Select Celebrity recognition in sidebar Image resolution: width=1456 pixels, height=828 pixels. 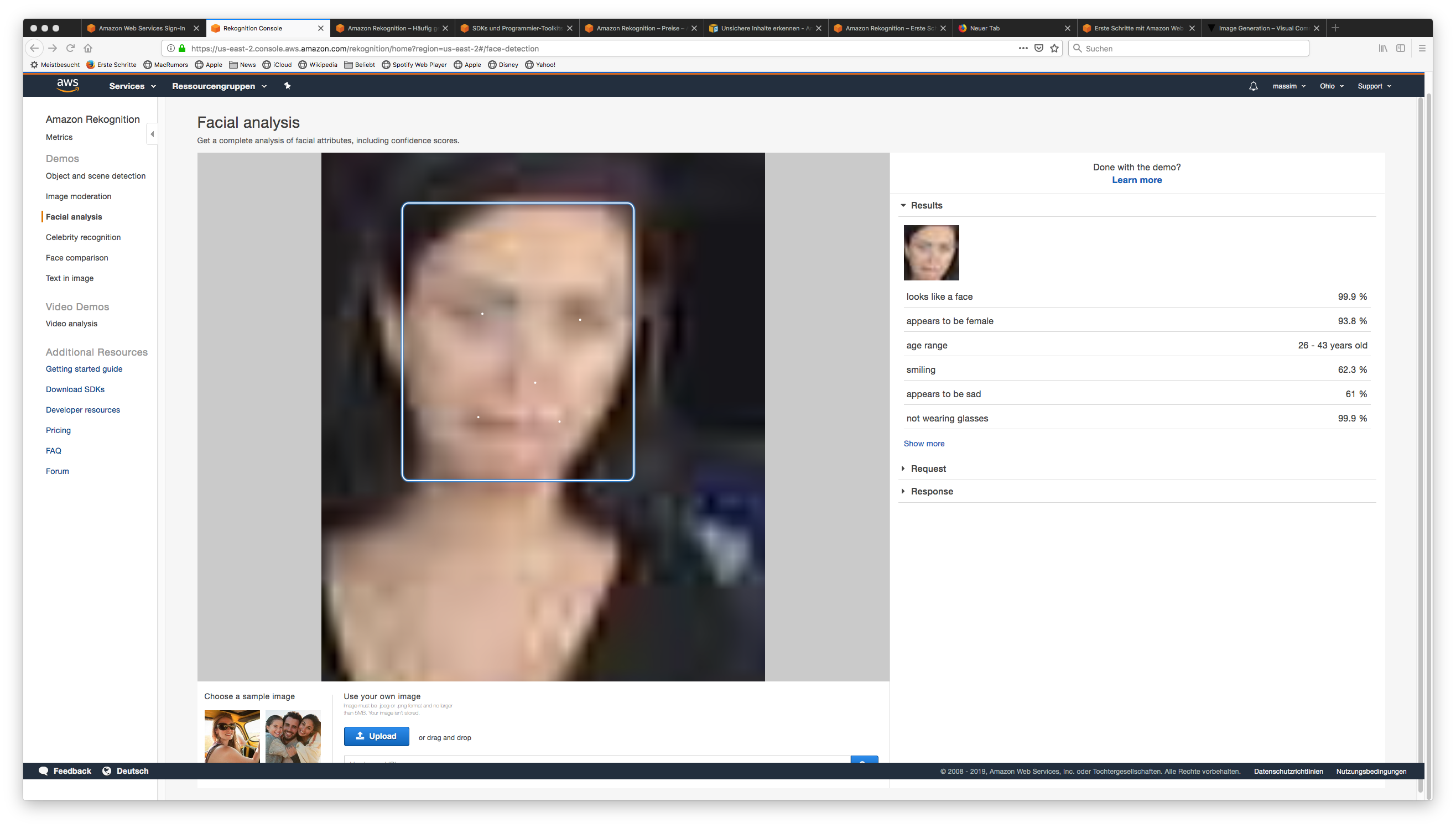click(83, 237)
